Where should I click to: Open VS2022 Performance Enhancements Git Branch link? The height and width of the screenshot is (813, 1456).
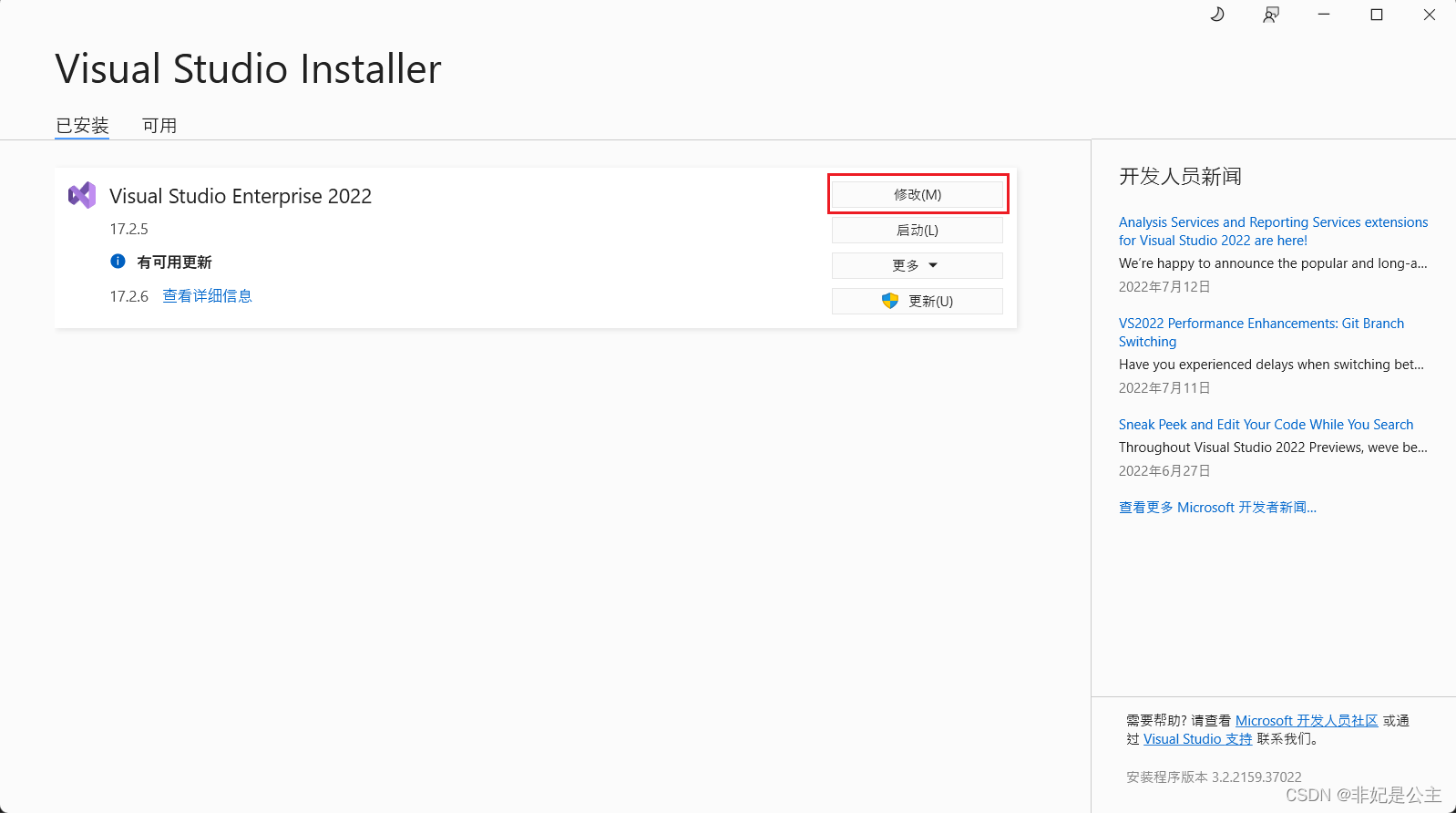[1261, 333]
